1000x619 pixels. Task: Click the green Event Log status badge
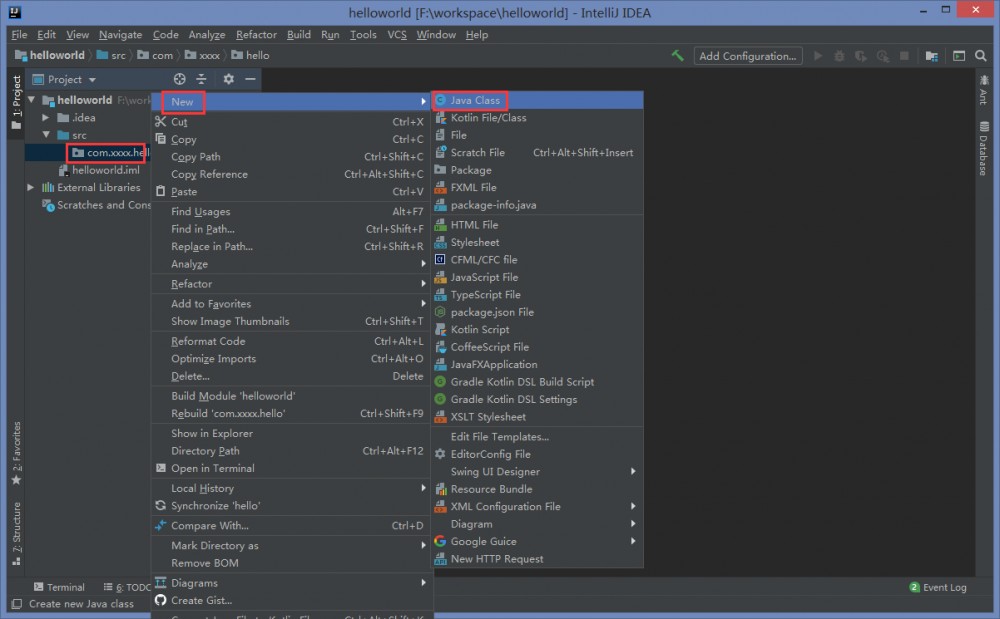coord(913,588)
